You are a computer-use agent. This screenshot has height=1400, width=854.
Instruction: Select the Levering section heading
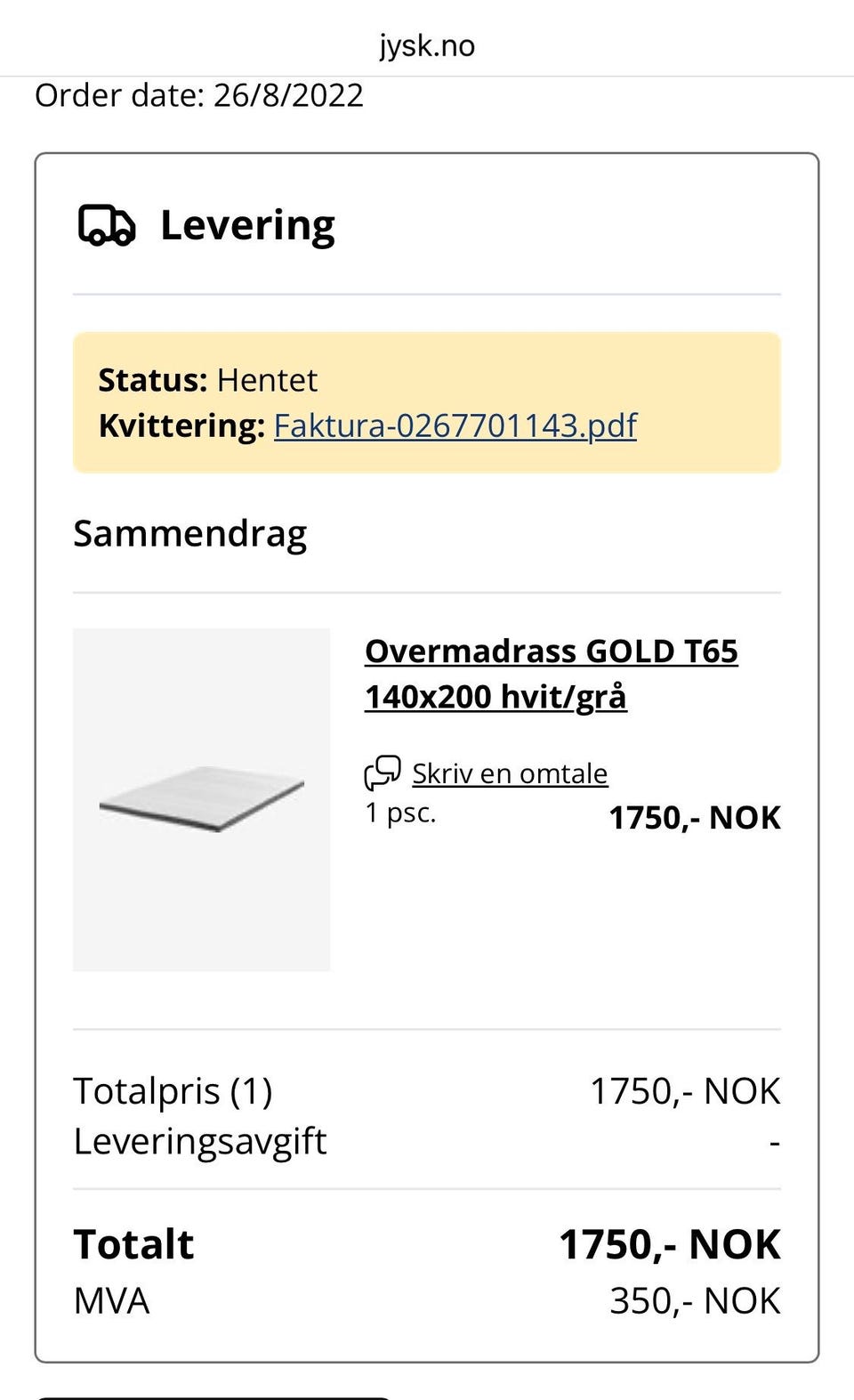pyautogui.click(x=247, y=223)
